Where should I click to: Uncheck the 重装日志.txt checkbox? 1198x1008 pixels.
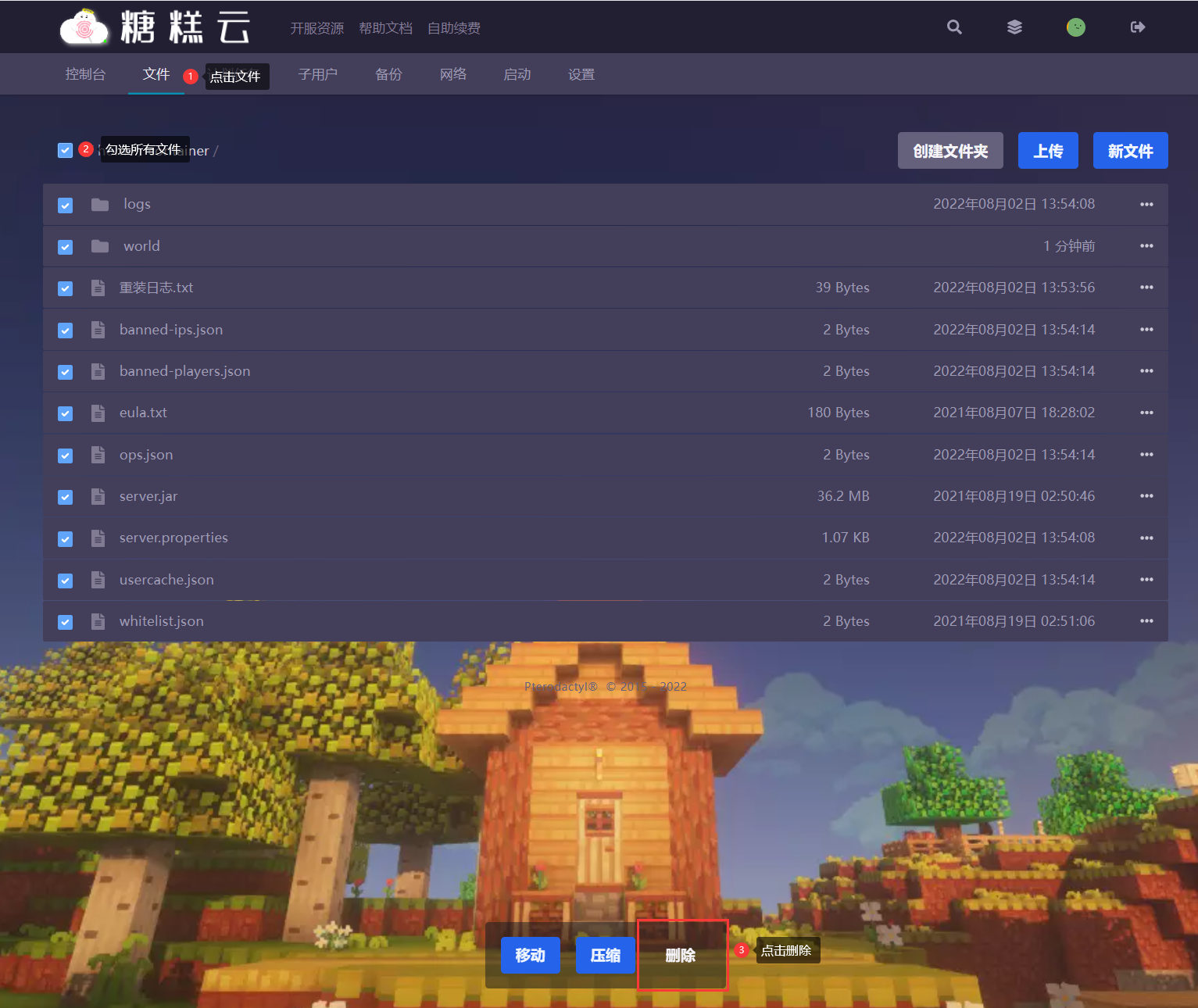click(66, 288)
